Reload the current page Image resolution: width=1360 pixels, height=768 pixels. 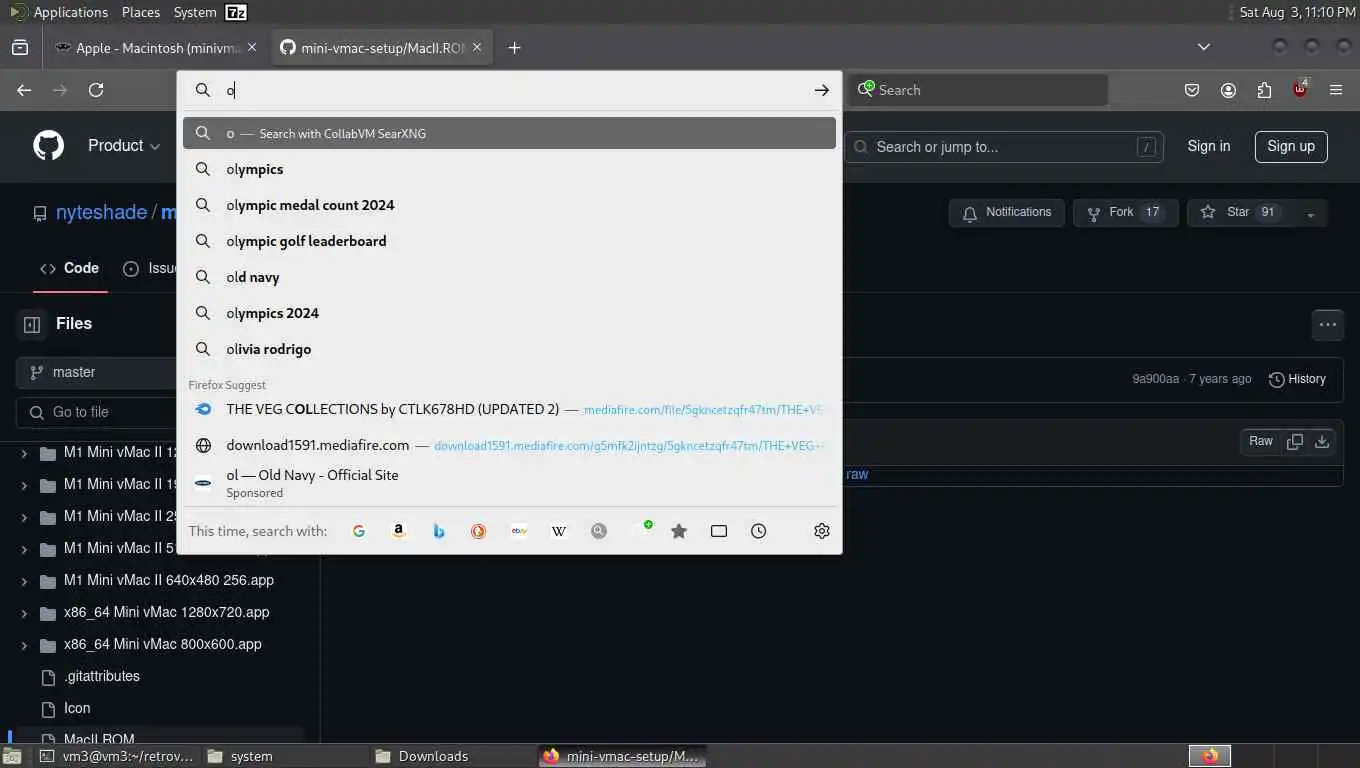tap(96, 90)
